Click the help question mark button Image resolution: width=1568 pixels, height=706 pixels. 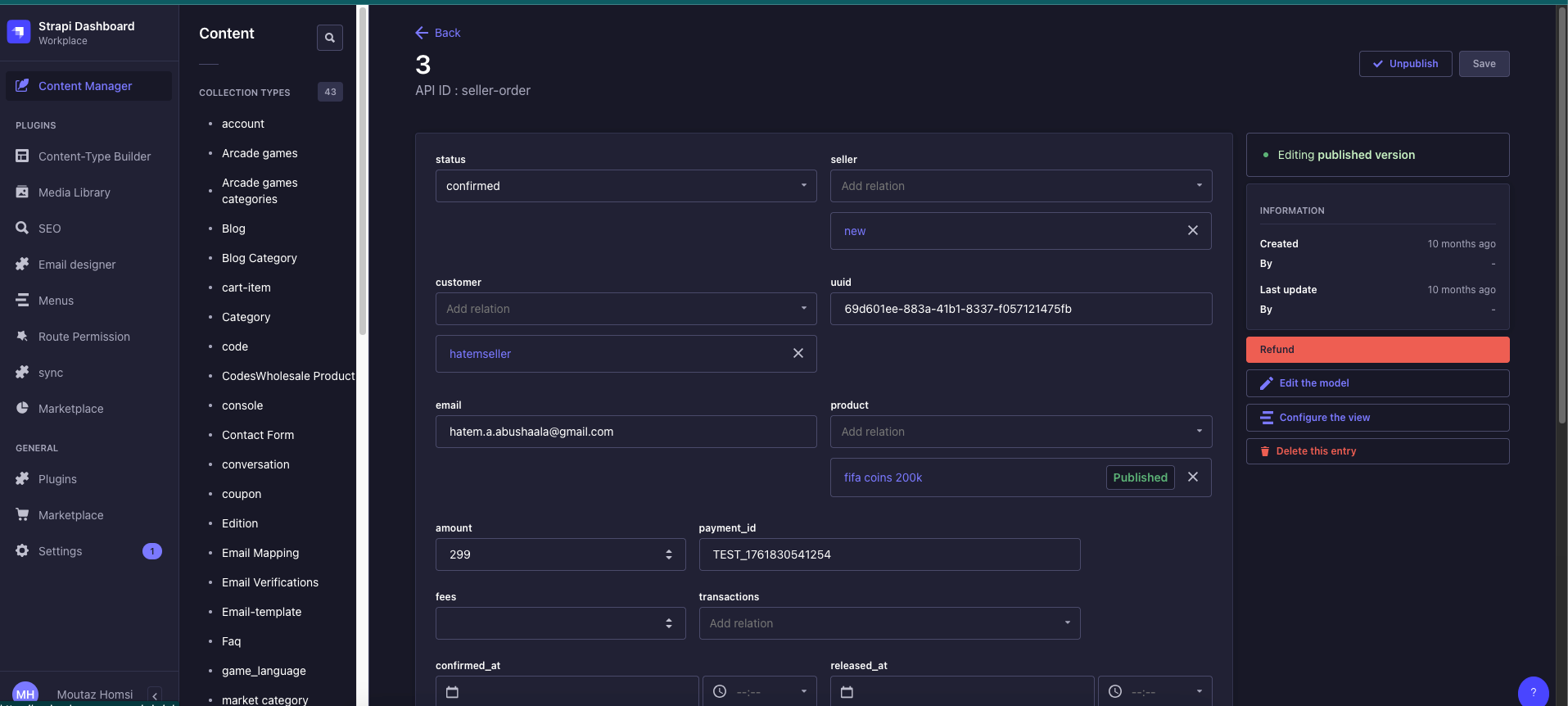tap(1533, 691)
